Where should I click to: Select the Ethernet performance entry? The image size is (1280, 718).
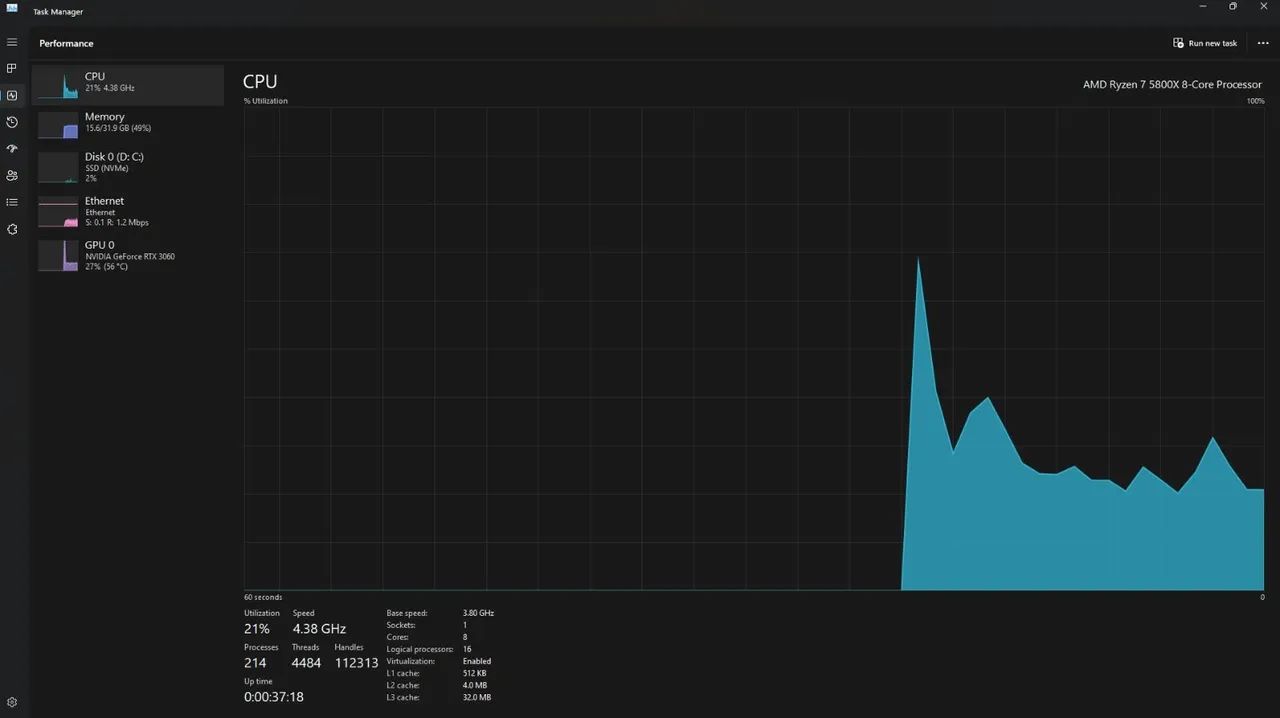point(128,211)
